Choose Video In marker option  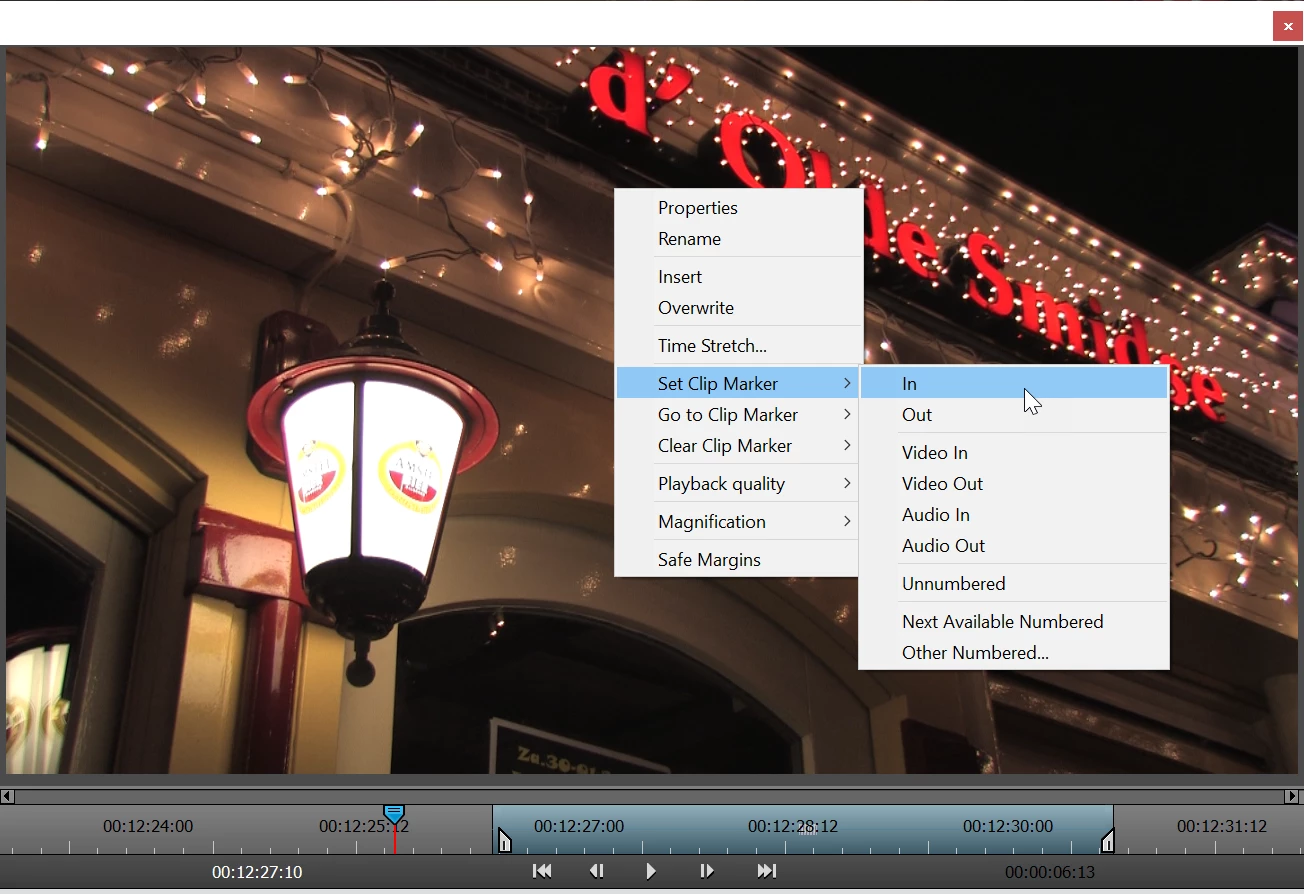point(1014,453)
